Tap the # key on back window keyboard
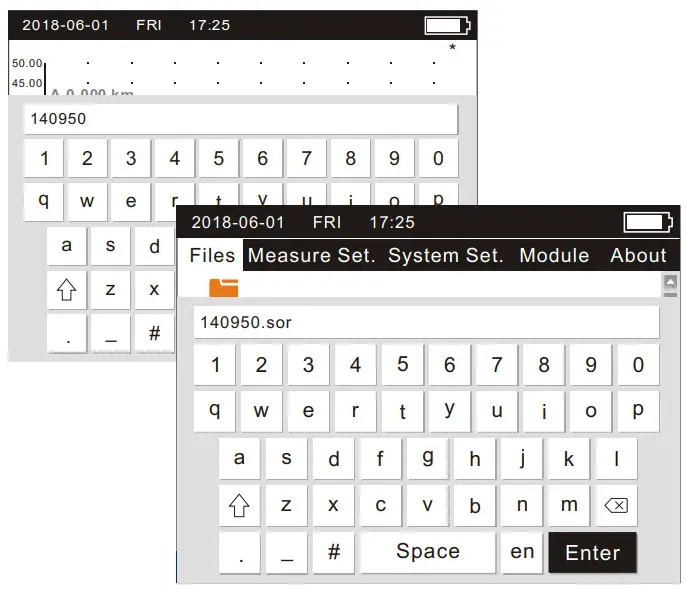The image size is (687, 592). point(154,333)
